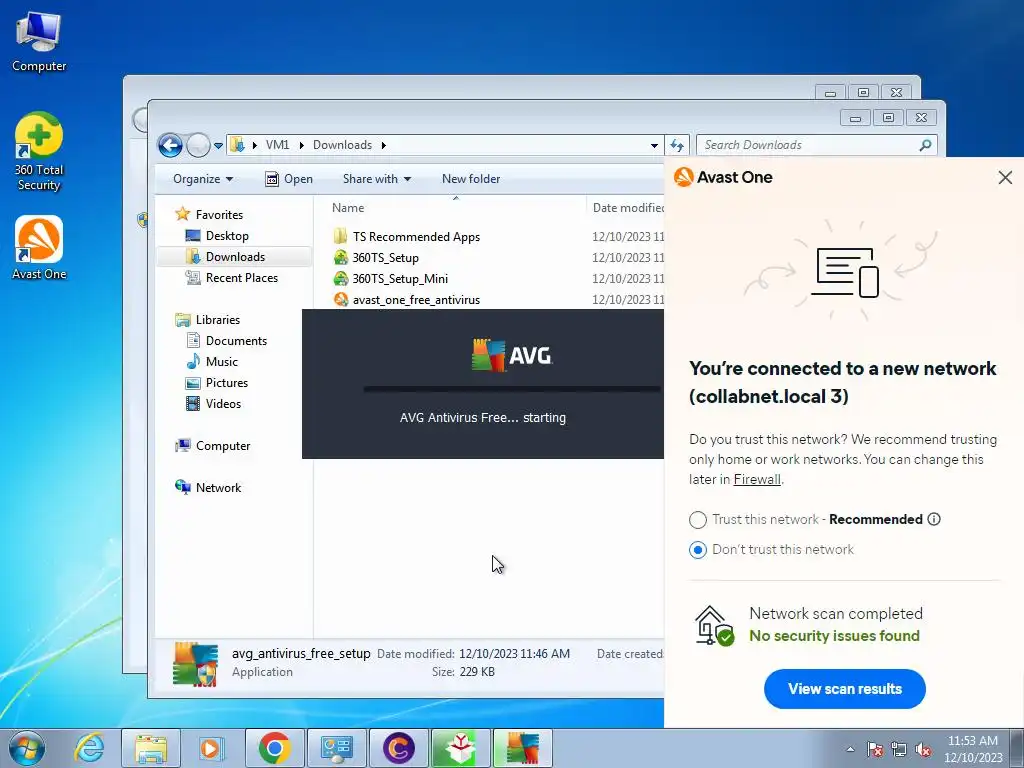
Task: Click the Explorer Forward arrow button
Action: [x=198, y=145]
